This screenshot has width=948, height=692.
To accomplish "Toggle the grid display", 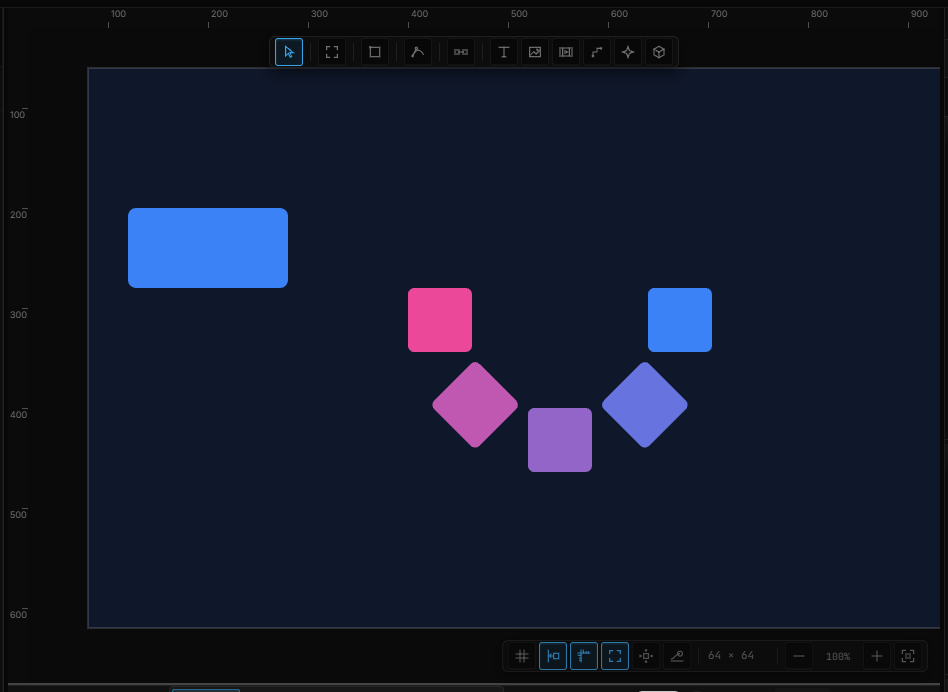I will [x=522, y=656].
